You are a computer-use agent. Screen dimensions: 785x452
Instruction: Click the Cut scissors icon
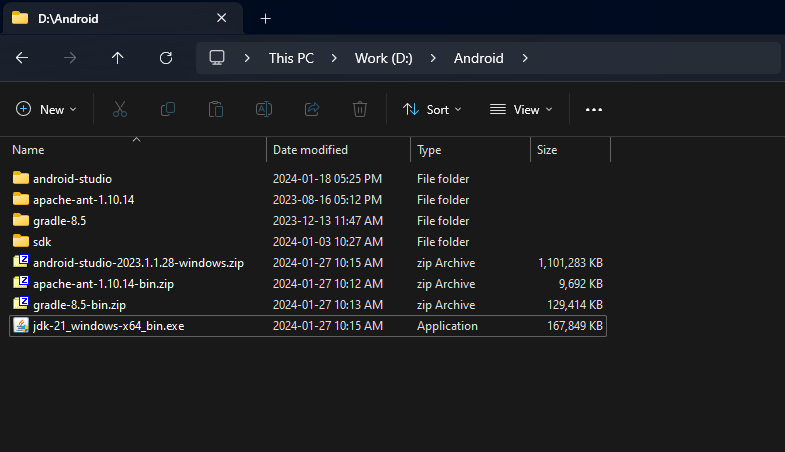120,109
